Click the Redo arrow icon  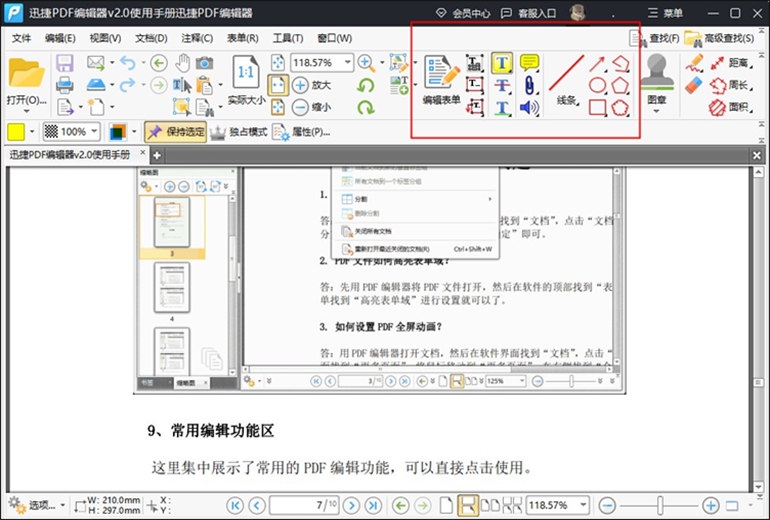tap(128, 85)
